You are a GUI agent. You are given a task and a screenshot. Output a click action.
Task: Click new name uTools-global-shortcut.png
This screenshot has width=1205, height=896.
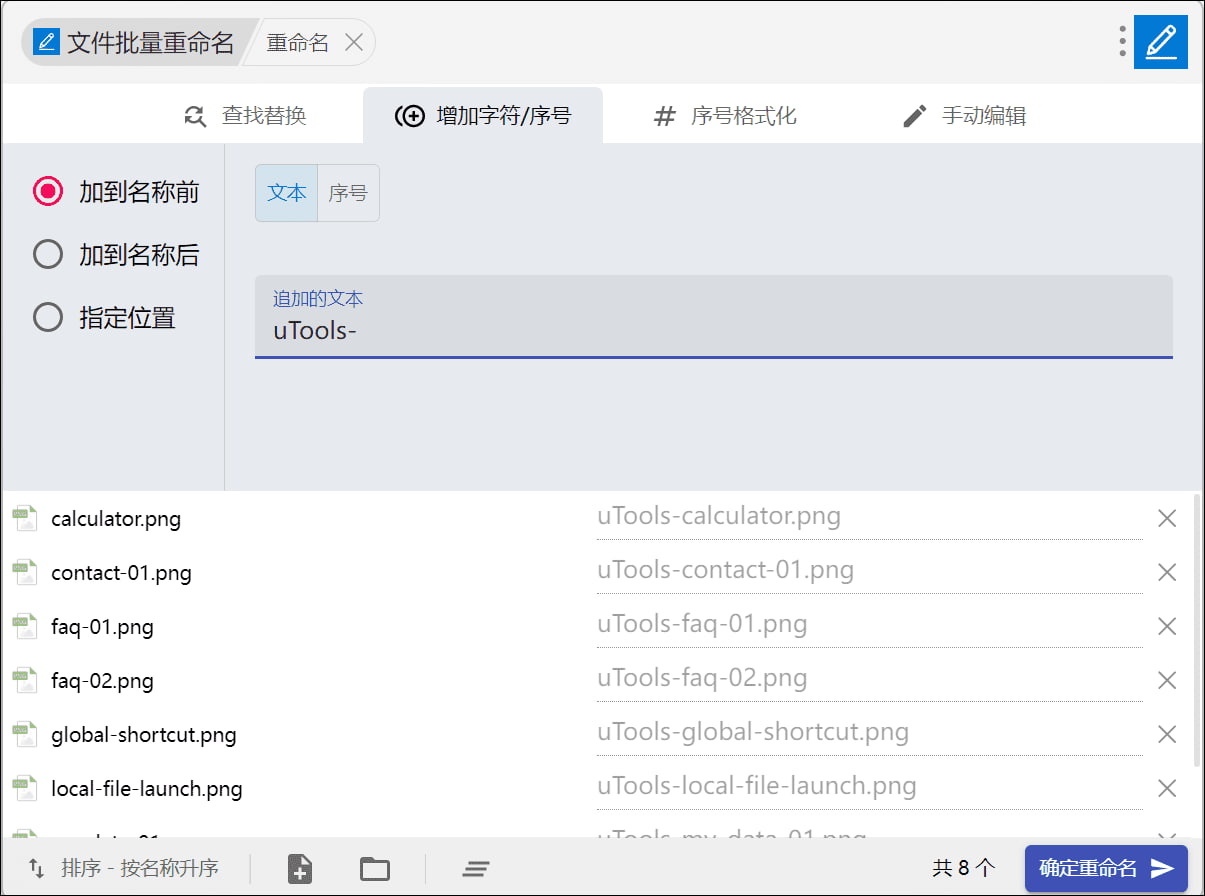(x=869, y=733)
